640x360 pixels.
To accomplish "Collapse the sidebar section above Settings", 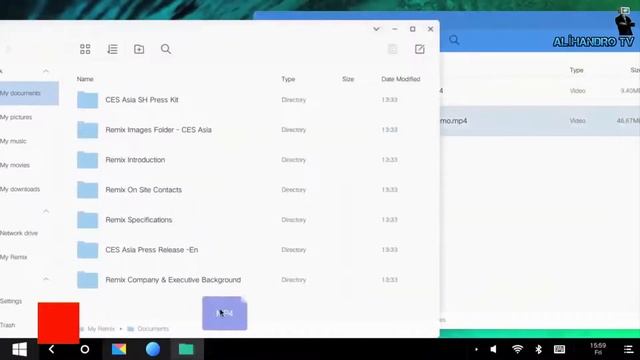I will pos(46,279).
